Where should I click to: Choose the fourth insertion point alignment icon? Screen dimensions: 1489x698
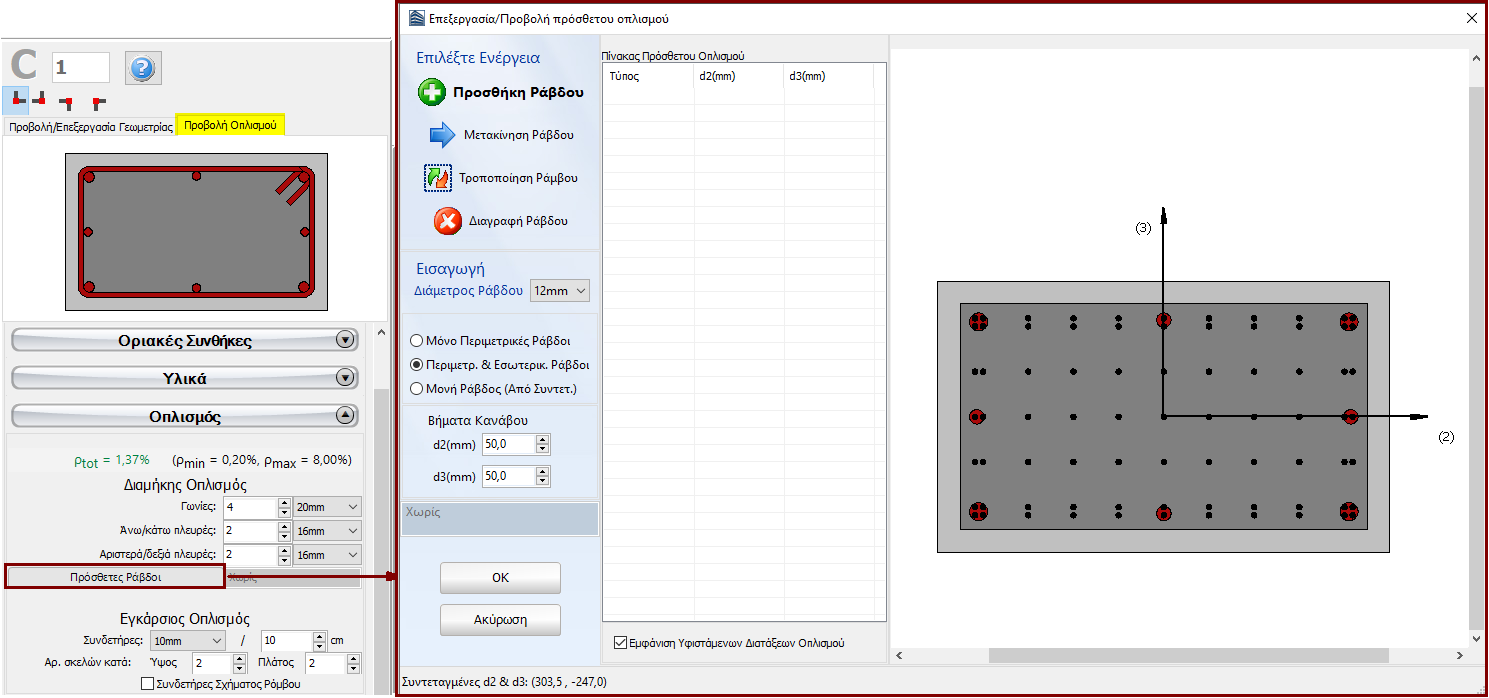tap(98, 101)
